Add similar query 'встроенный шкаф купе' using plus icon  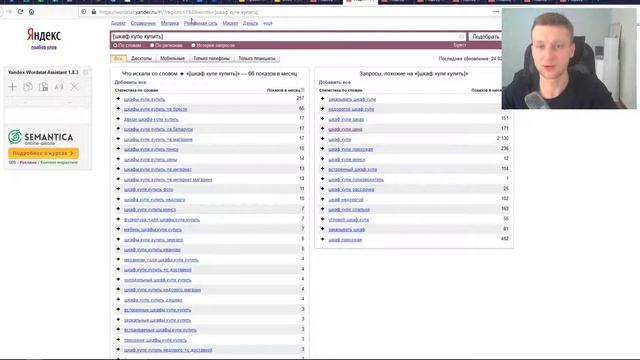[x=322, y=169]
